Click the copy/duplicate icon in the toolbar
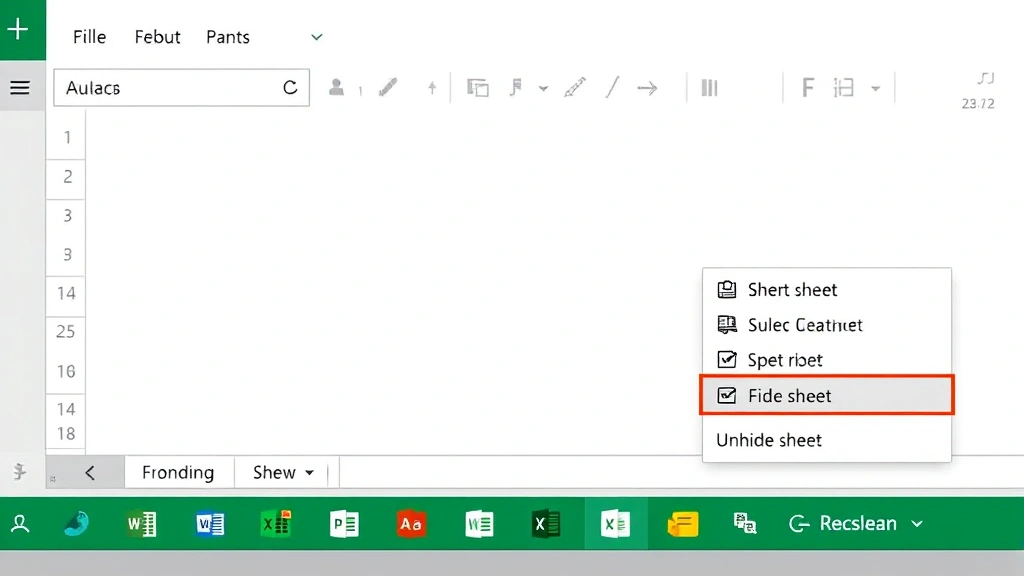1024x576 pixels. [x=477, y=87]
